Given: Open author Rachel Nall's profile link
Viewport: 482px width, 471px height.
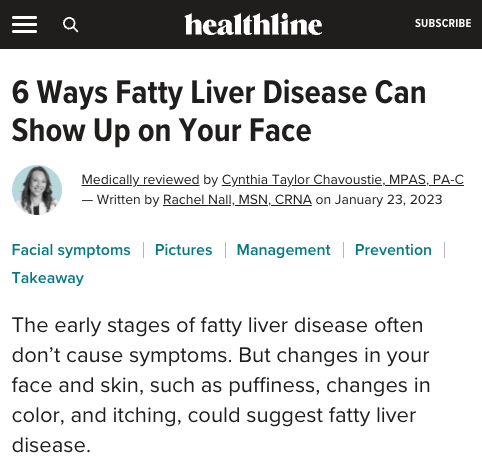Looking at the screenshot, I should point(237,200).
